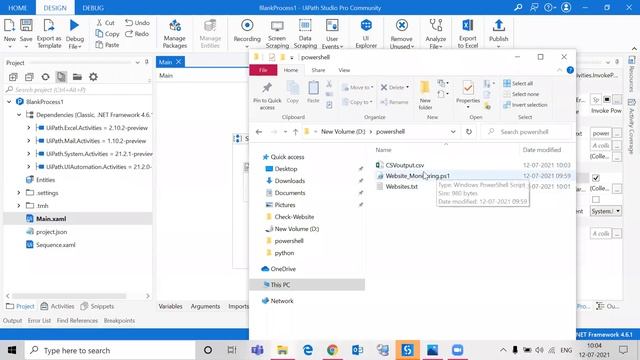Click the Publish icon
Screen dimensions: 640x360
[498, 25]
